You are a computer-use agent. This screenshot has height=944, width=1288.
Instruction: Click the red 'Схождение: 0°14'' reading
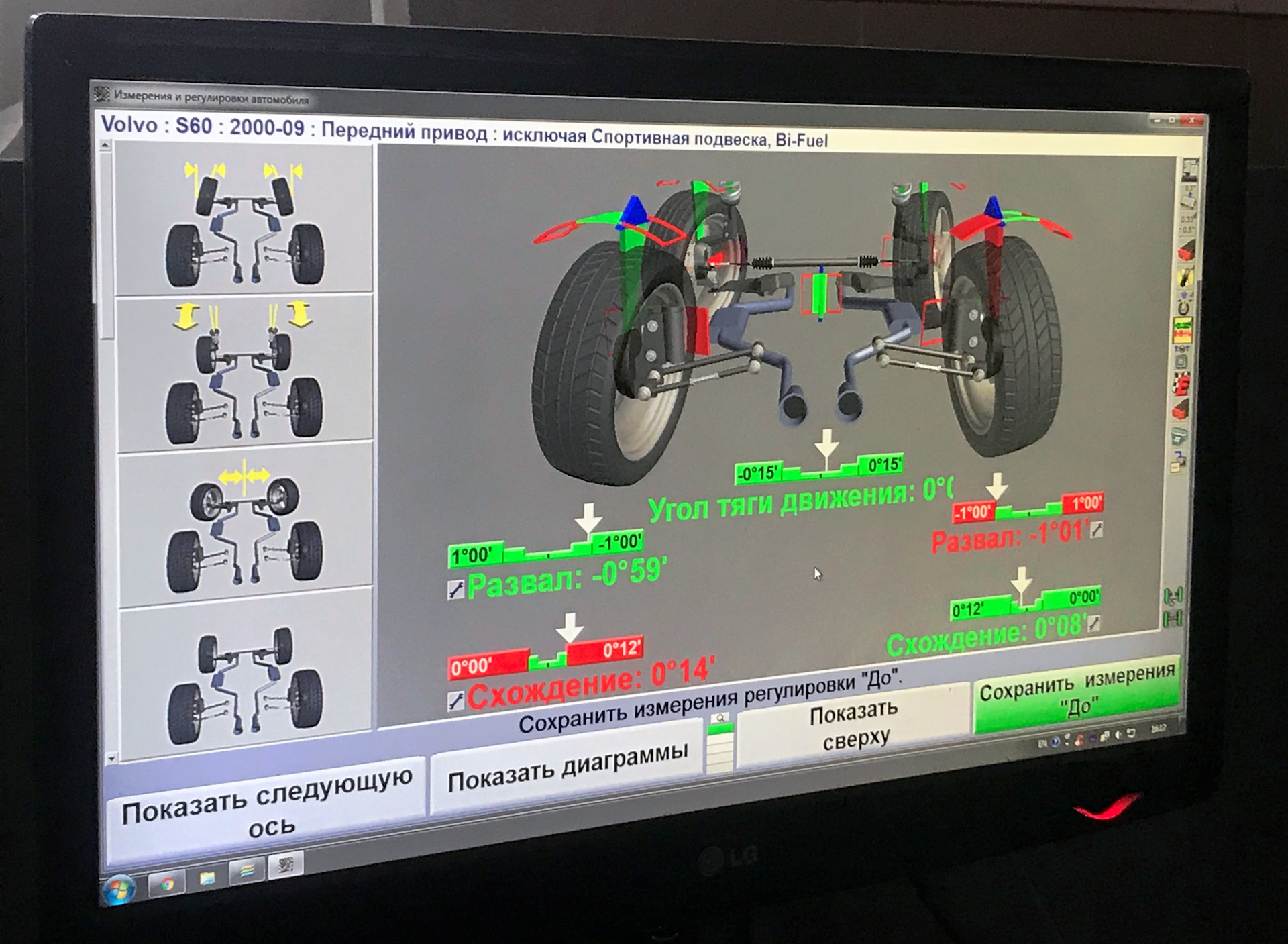[590, 683]
